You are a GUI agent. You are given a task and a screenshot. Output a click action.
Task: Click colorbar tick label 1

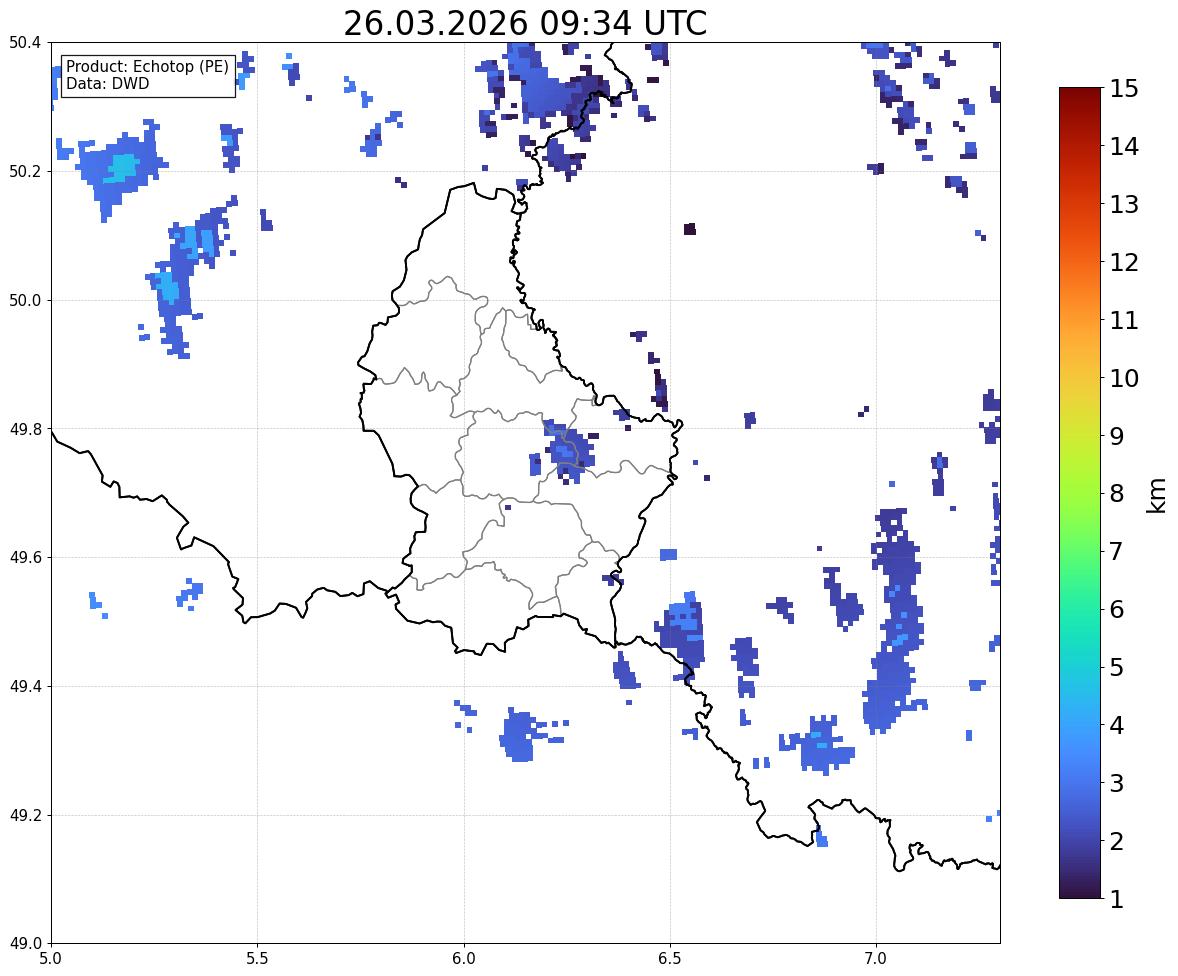1117,899
